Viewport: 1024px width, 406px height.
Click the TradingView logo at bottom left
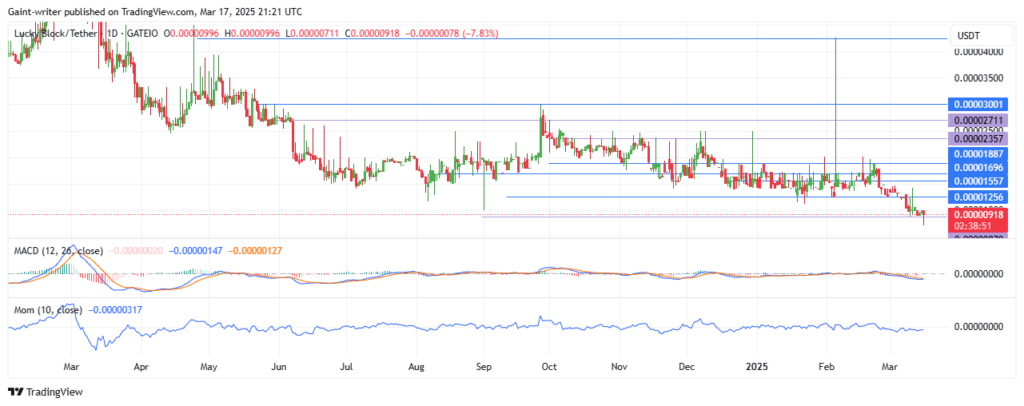click(x=45, y=392)
